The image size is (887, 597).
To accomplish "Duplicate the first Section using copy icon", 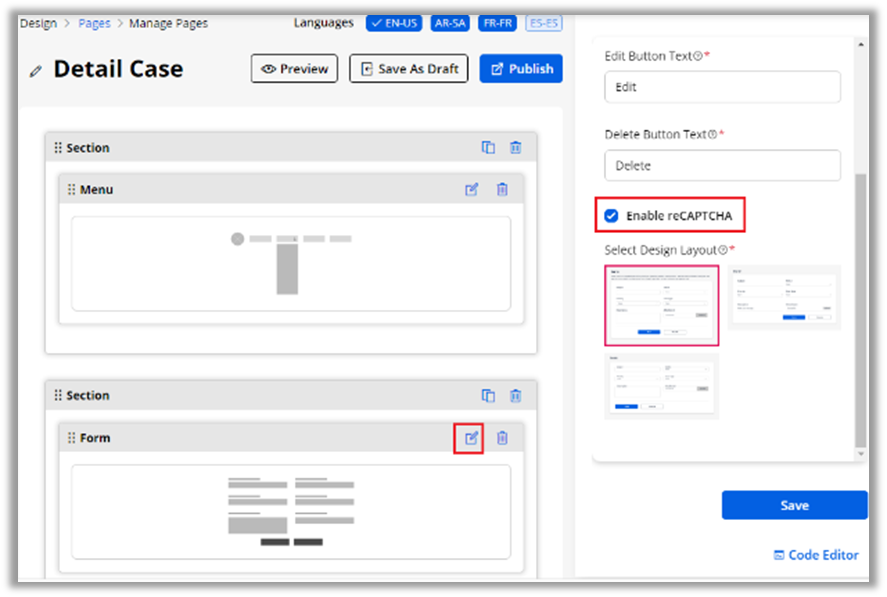I will tap(488, 147).
